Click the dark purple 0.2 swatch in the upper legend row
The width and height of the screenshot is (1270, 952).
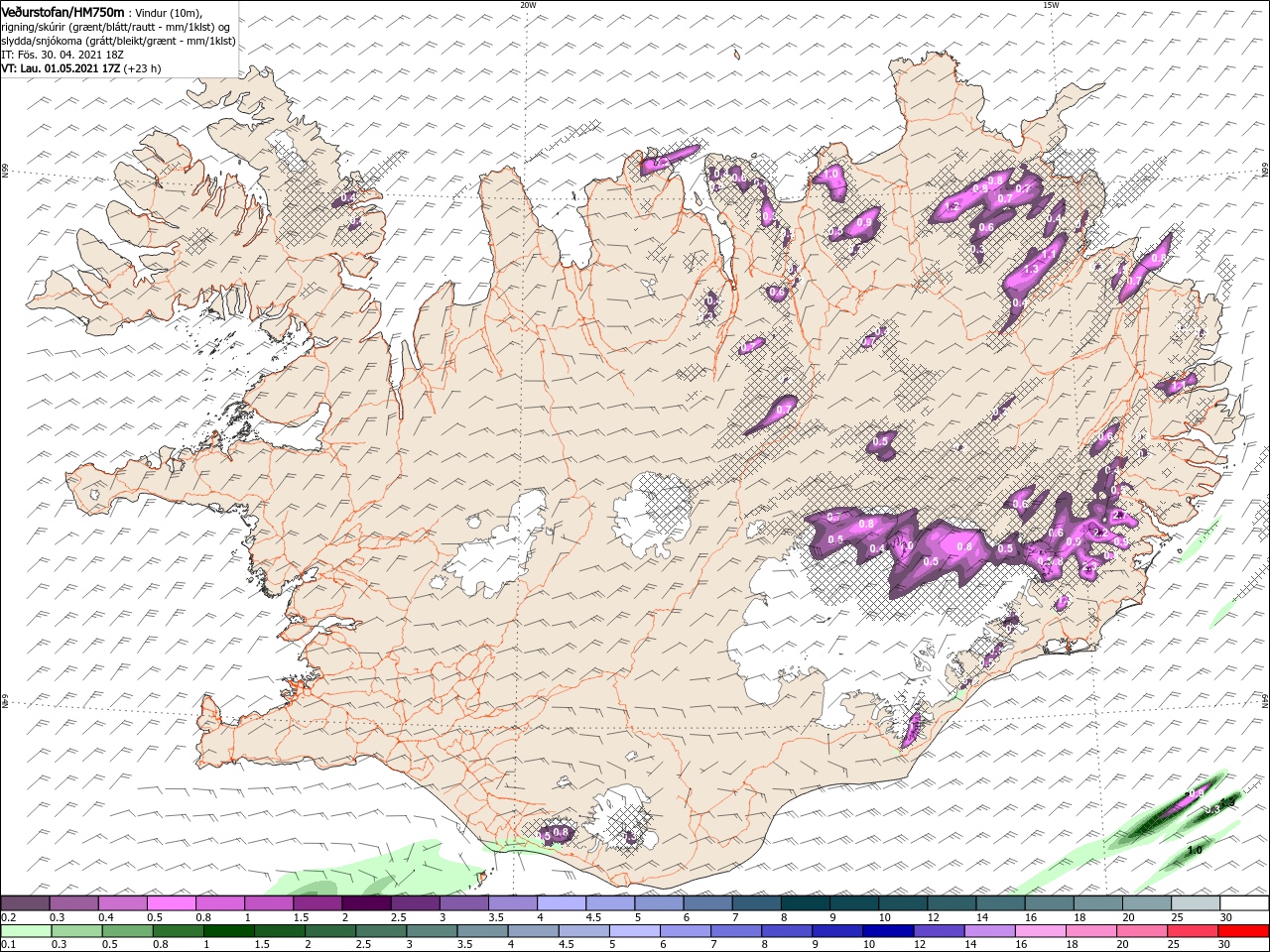tap(25, 903)
